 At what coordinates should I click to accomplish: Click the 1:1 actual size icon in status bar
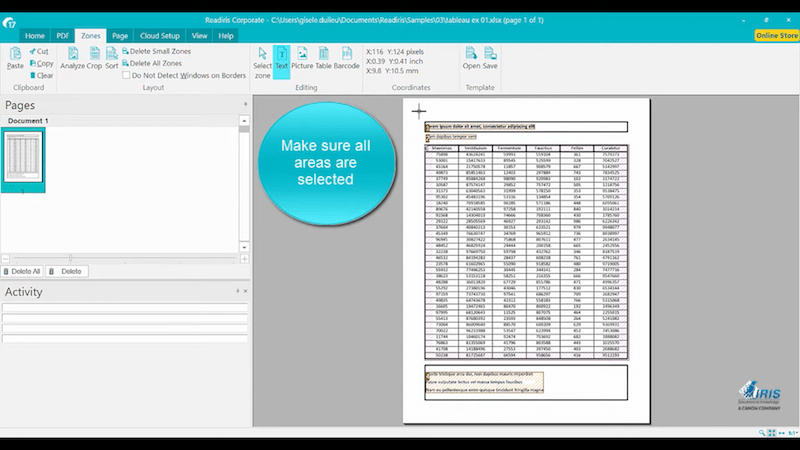tap(792, 433)
